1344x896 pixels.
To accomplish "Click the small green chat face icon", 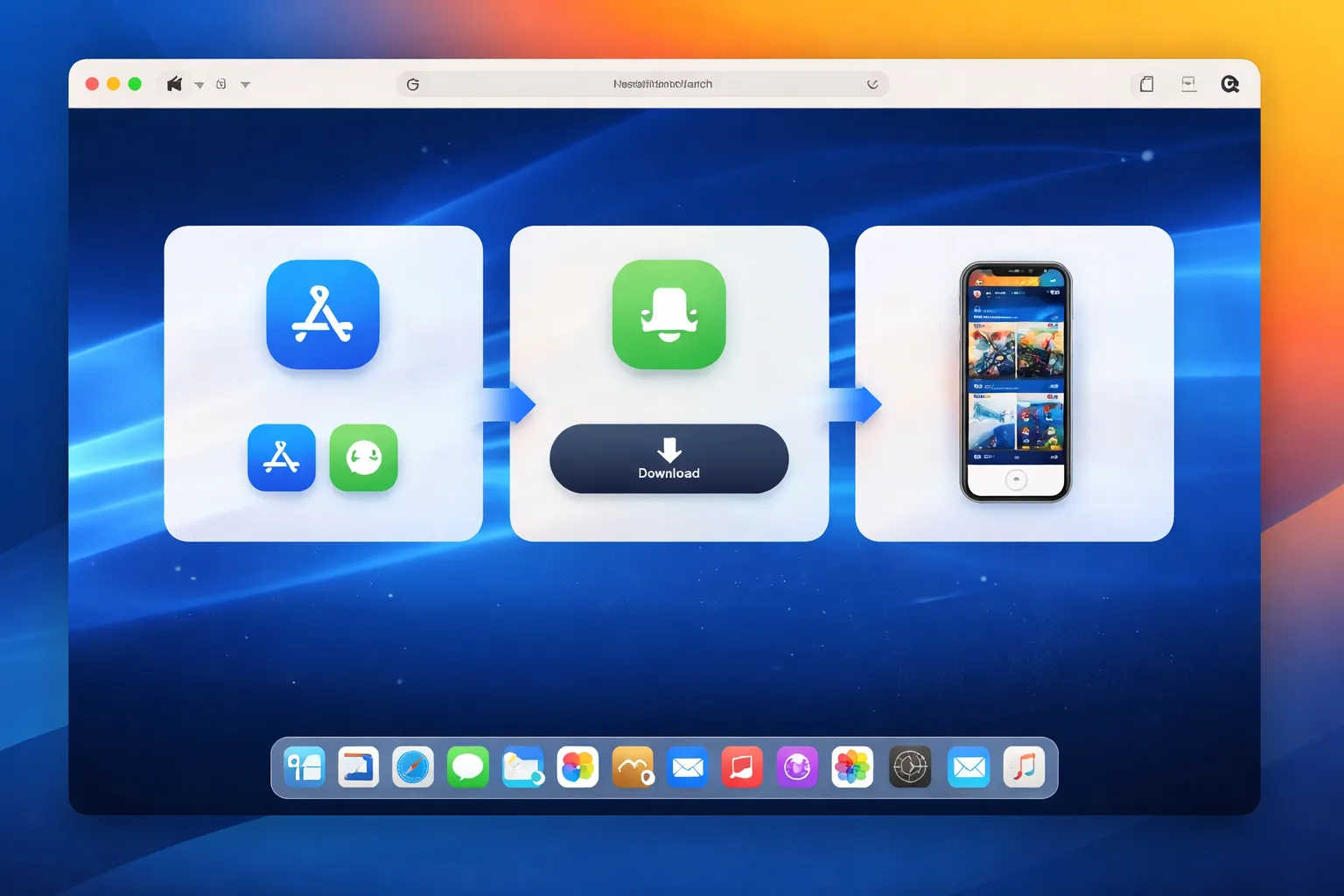I will (364, 458).
